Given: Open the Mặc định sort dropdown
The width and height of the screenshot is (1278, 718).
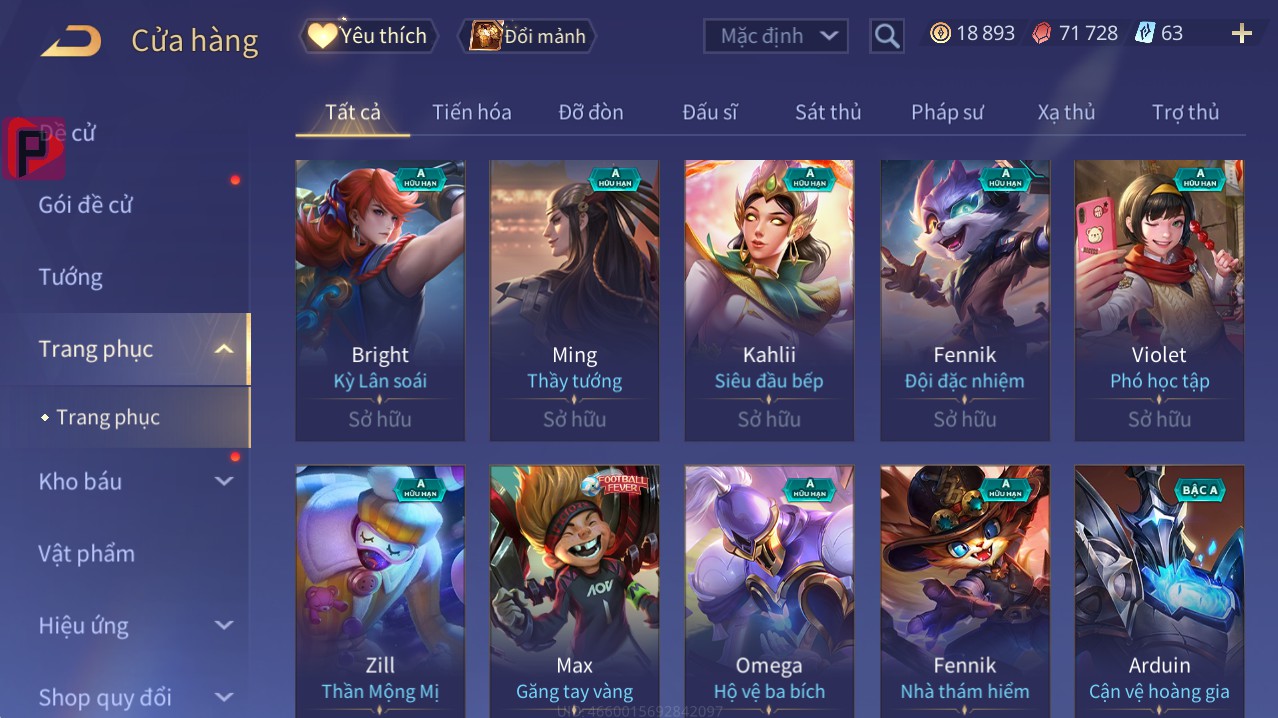Looking at the screenshot, I should click(x=776, y=36).
